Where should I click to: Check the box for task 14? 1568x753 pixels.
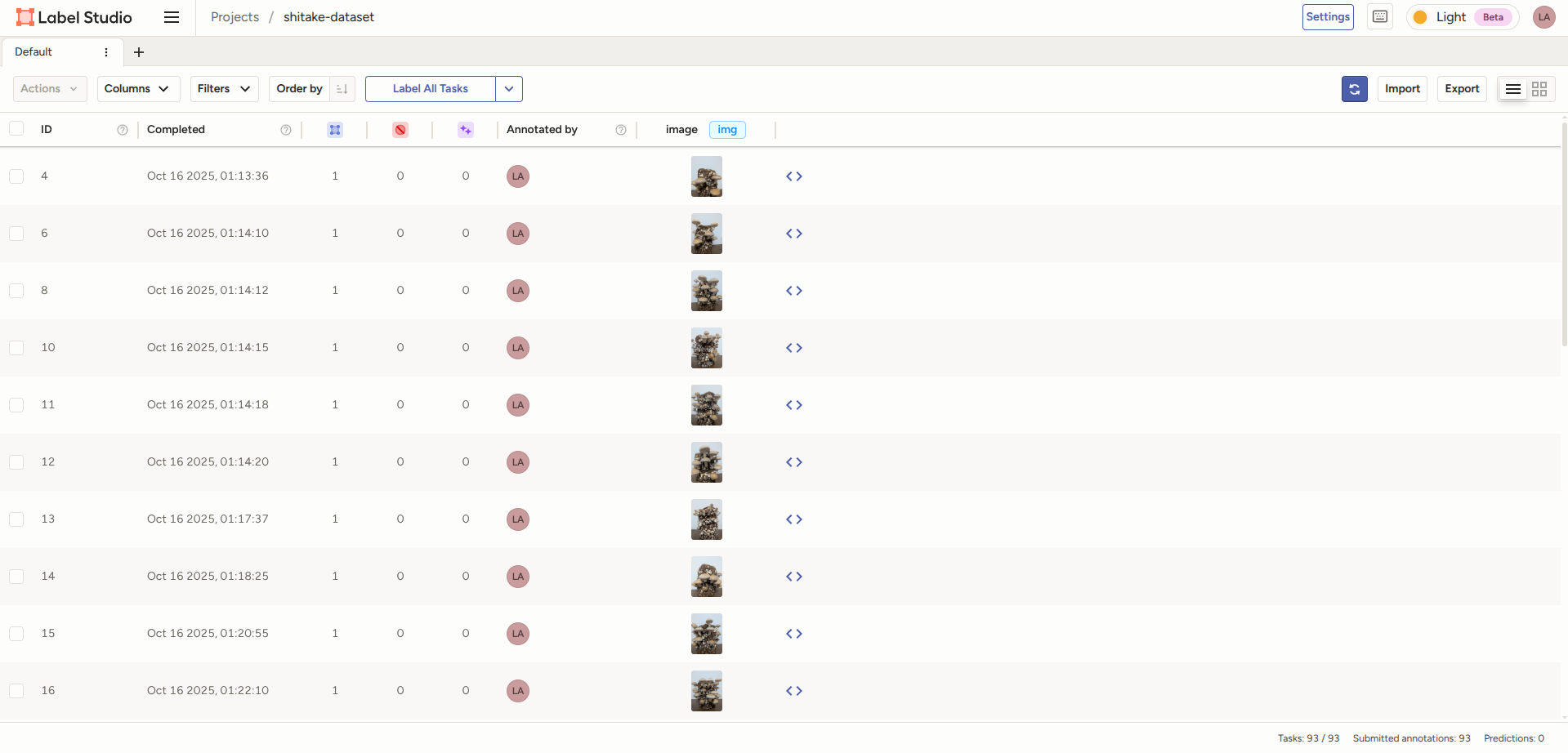pos(16,577)
